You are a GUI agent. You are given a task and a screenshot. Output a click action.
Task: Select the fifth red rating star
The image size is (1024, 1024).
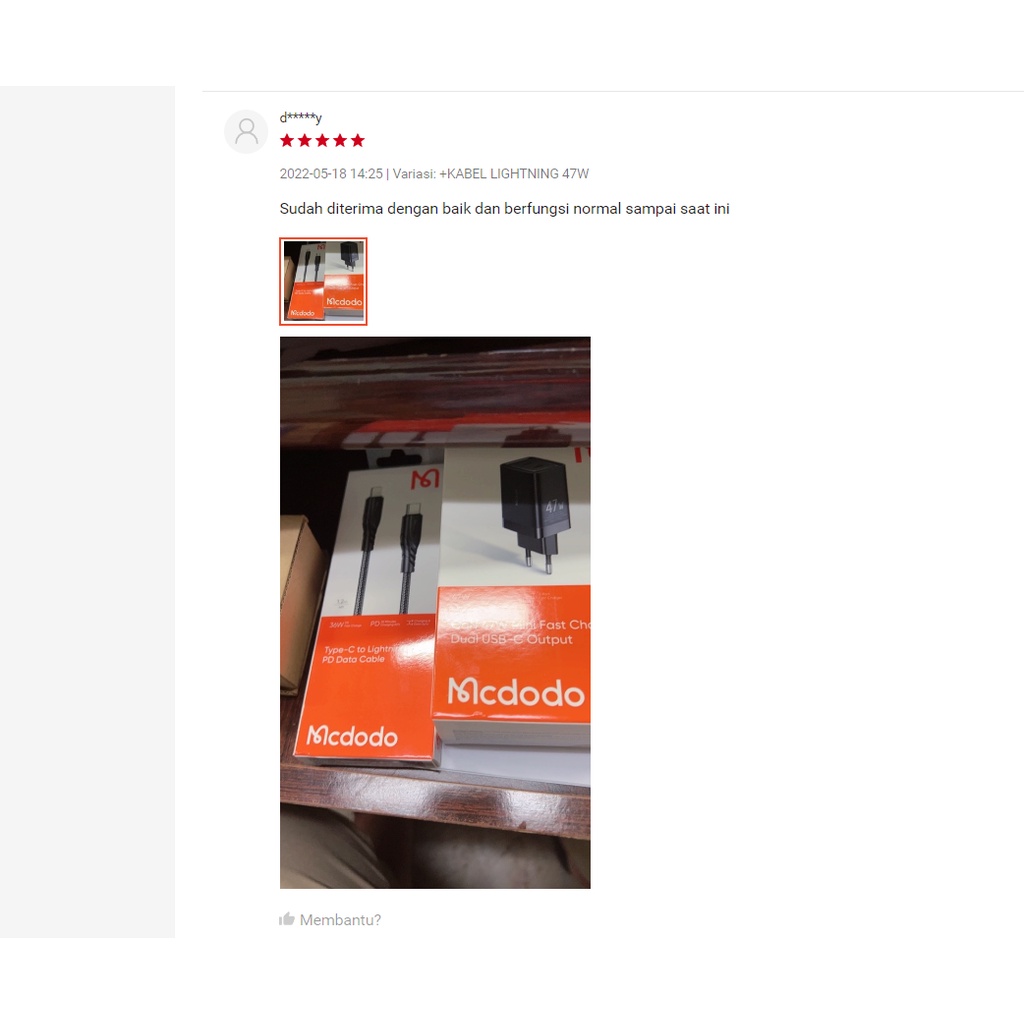(x=357, y=140)
